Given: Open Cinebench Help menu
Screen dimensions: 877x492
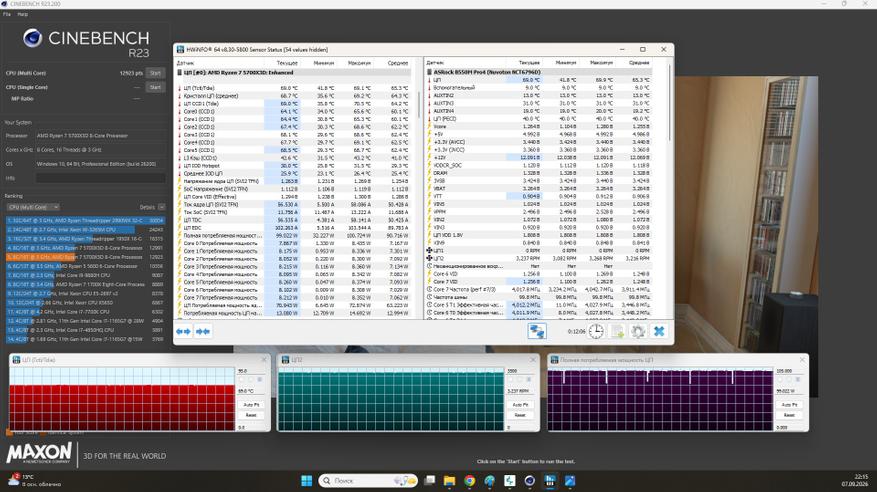Looking at the screenshot, I should [x=22, y=14].
